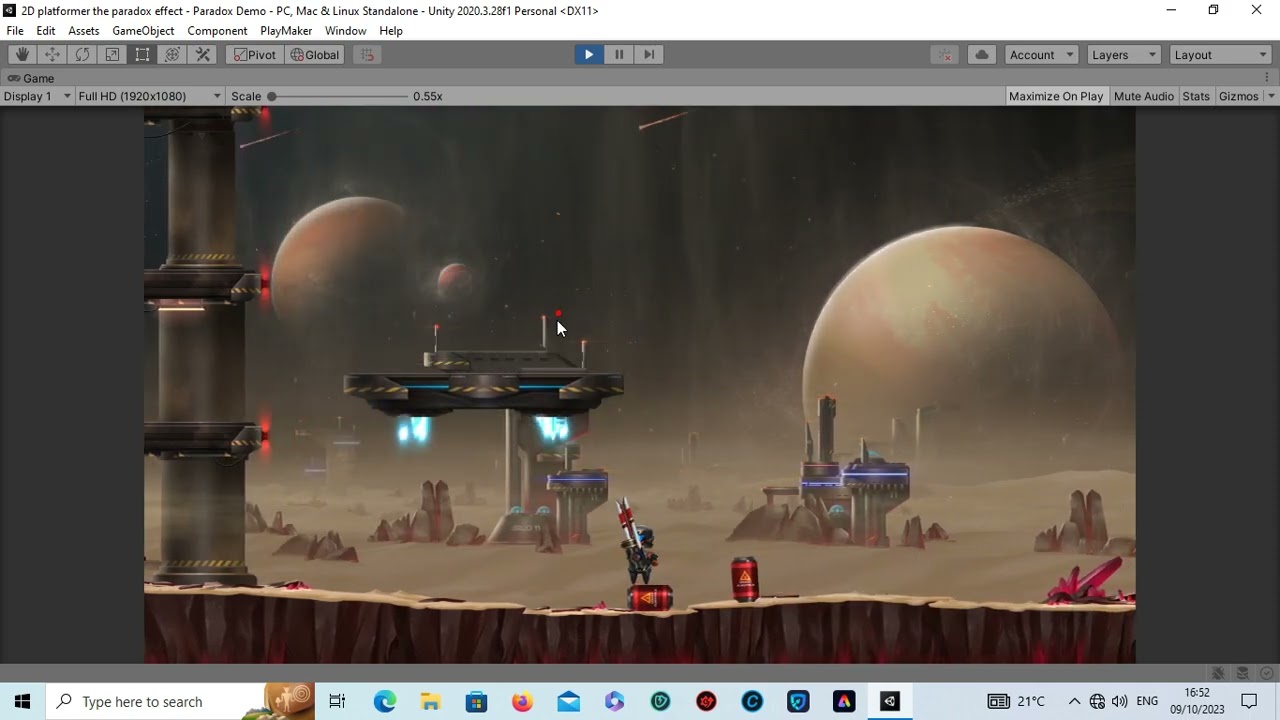Open Windows Task View

click(337, 701)
